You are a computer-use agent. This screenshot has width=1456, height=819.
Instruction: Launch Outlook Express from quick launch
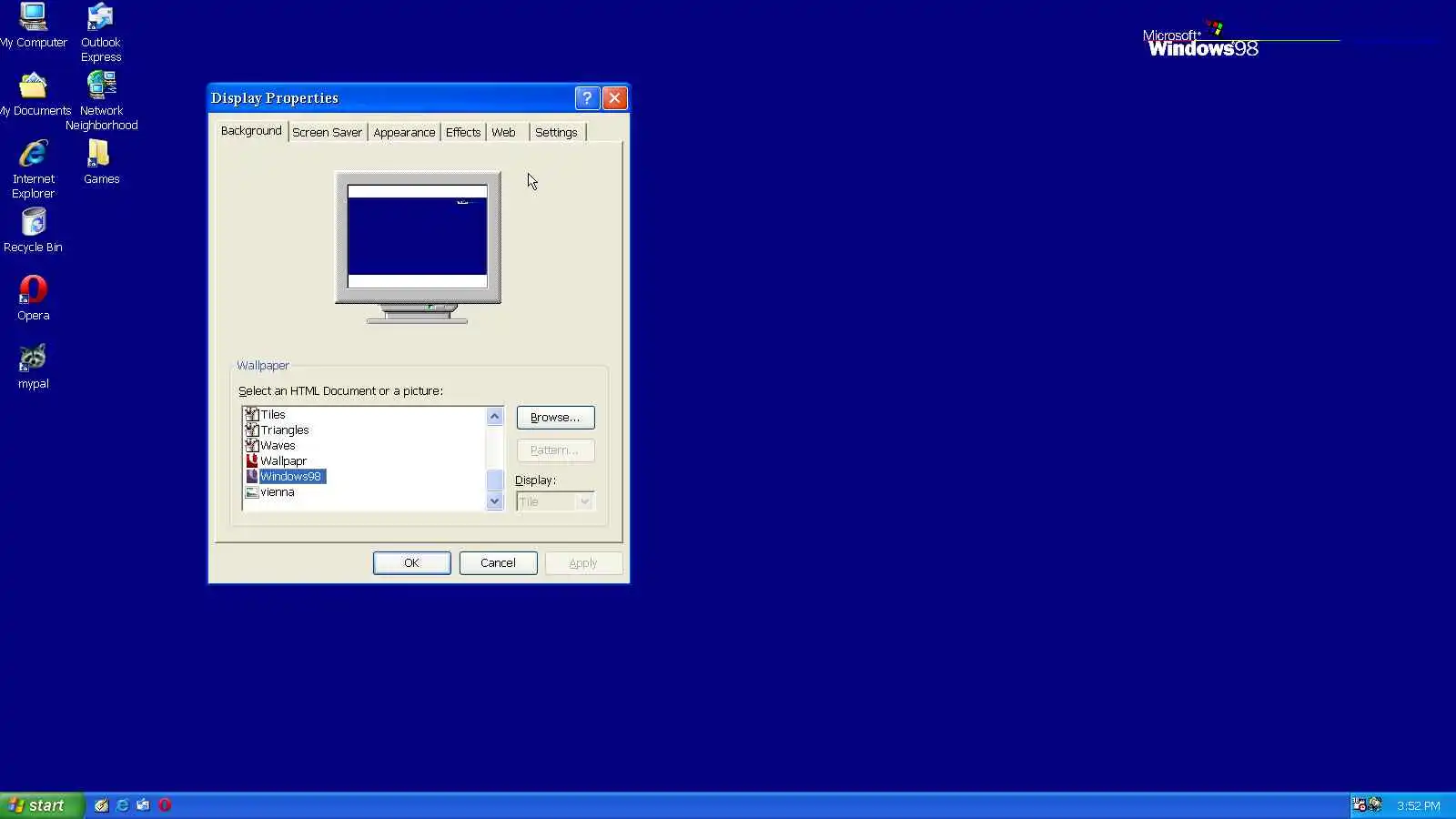144,805
